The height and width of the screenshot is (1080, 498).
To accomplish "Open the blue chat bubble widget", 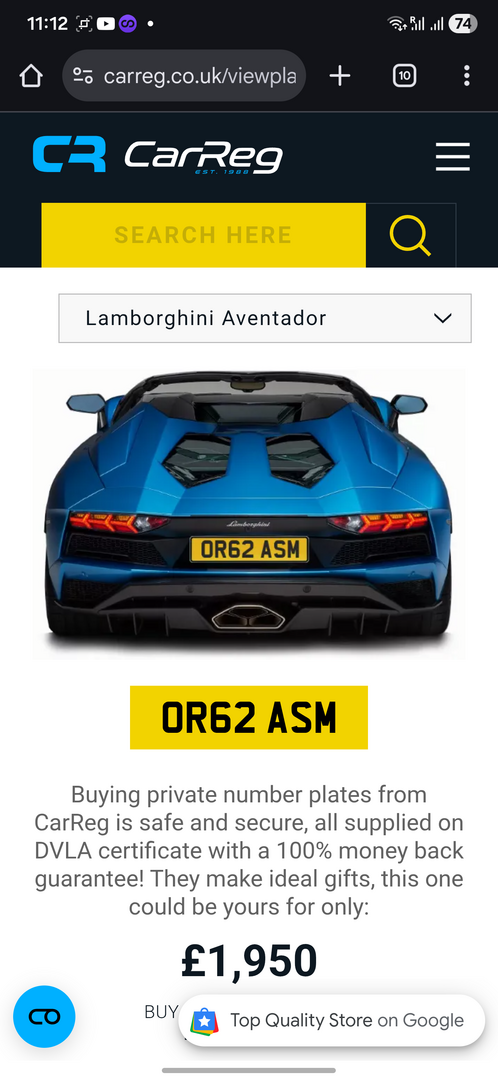I will pos(44,1017).
